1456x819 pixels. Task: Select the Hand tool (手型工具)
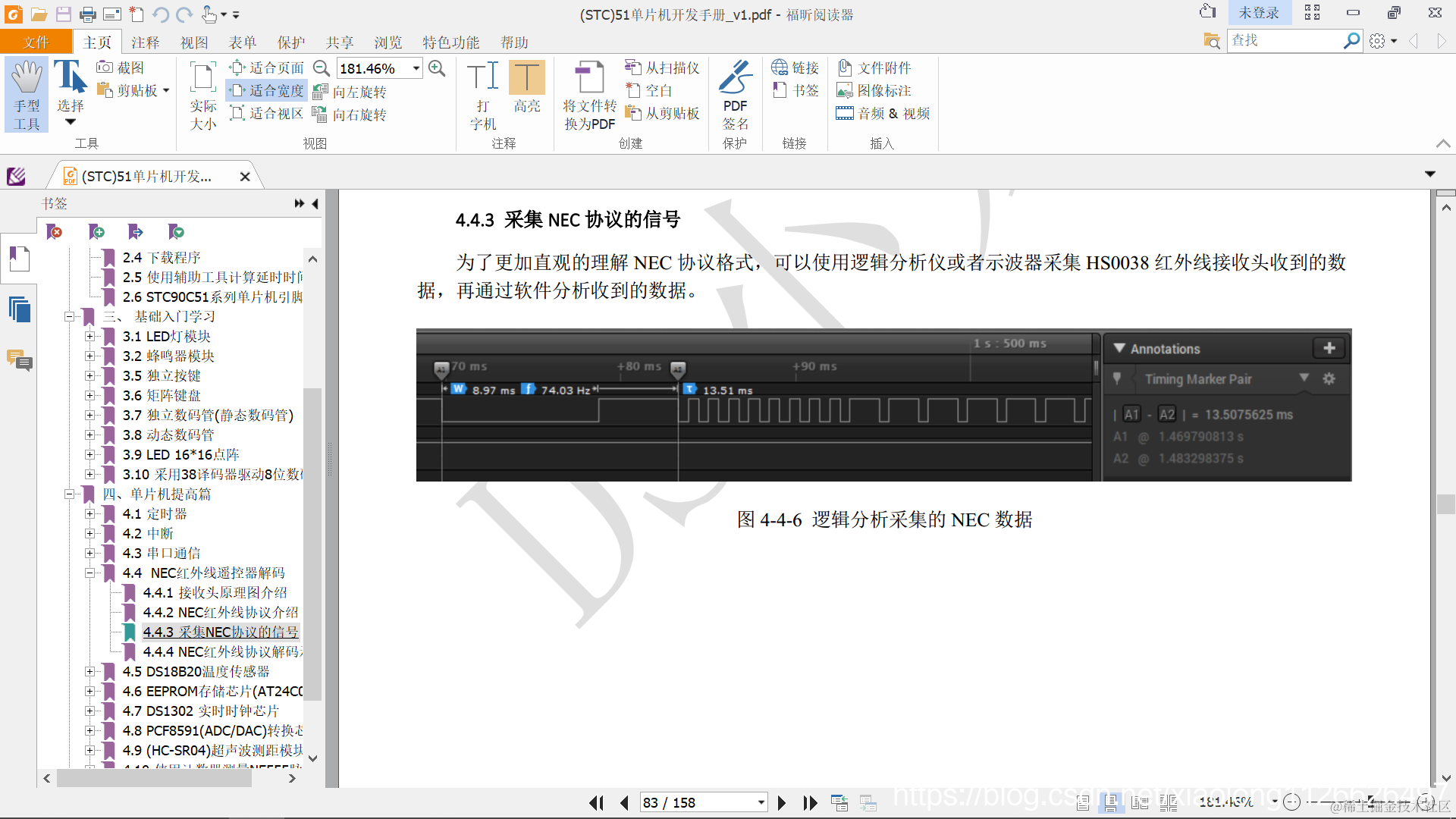click(27, 94)
